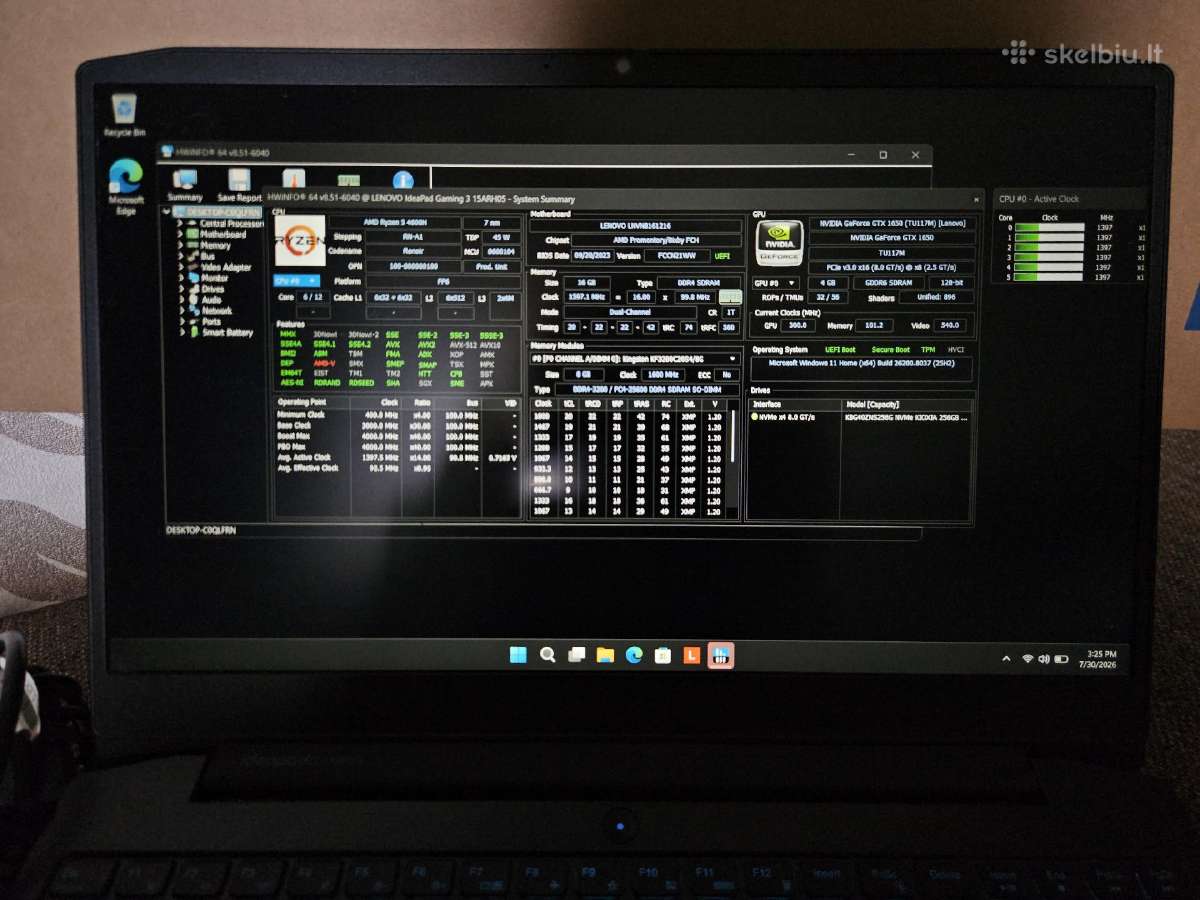Click the highlighted HWiNFO taskbar icon
The width and height of the screenshot is (1200, 900).
pos(720,655)
